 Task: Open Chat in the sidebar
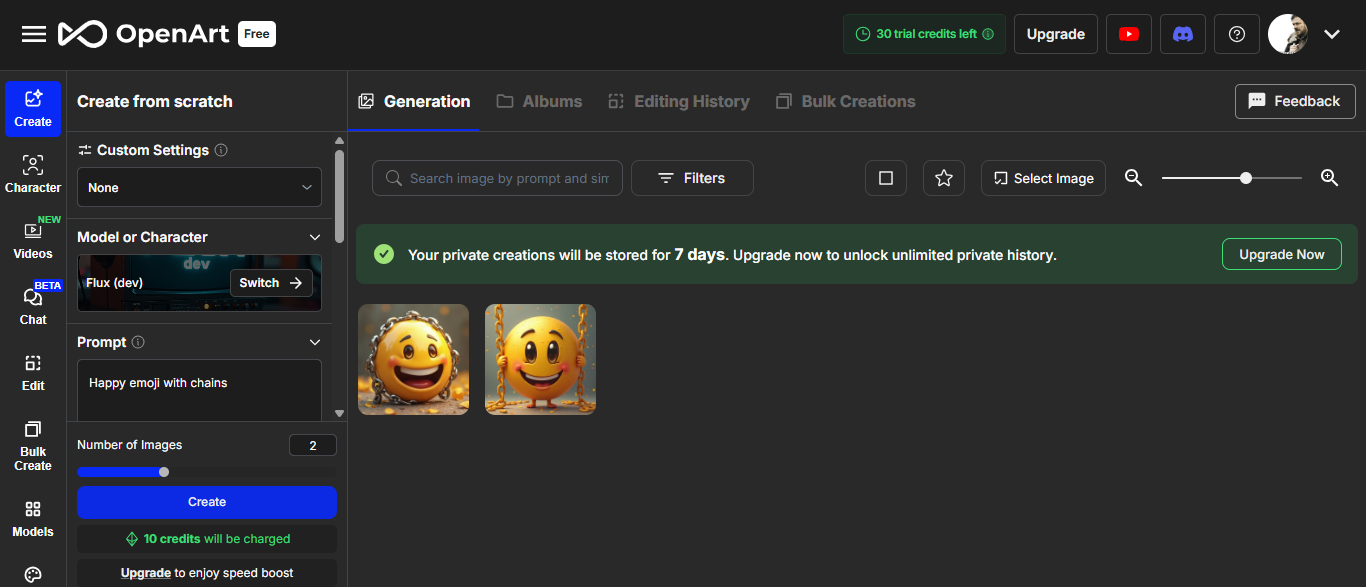click(x=33, y=307)
